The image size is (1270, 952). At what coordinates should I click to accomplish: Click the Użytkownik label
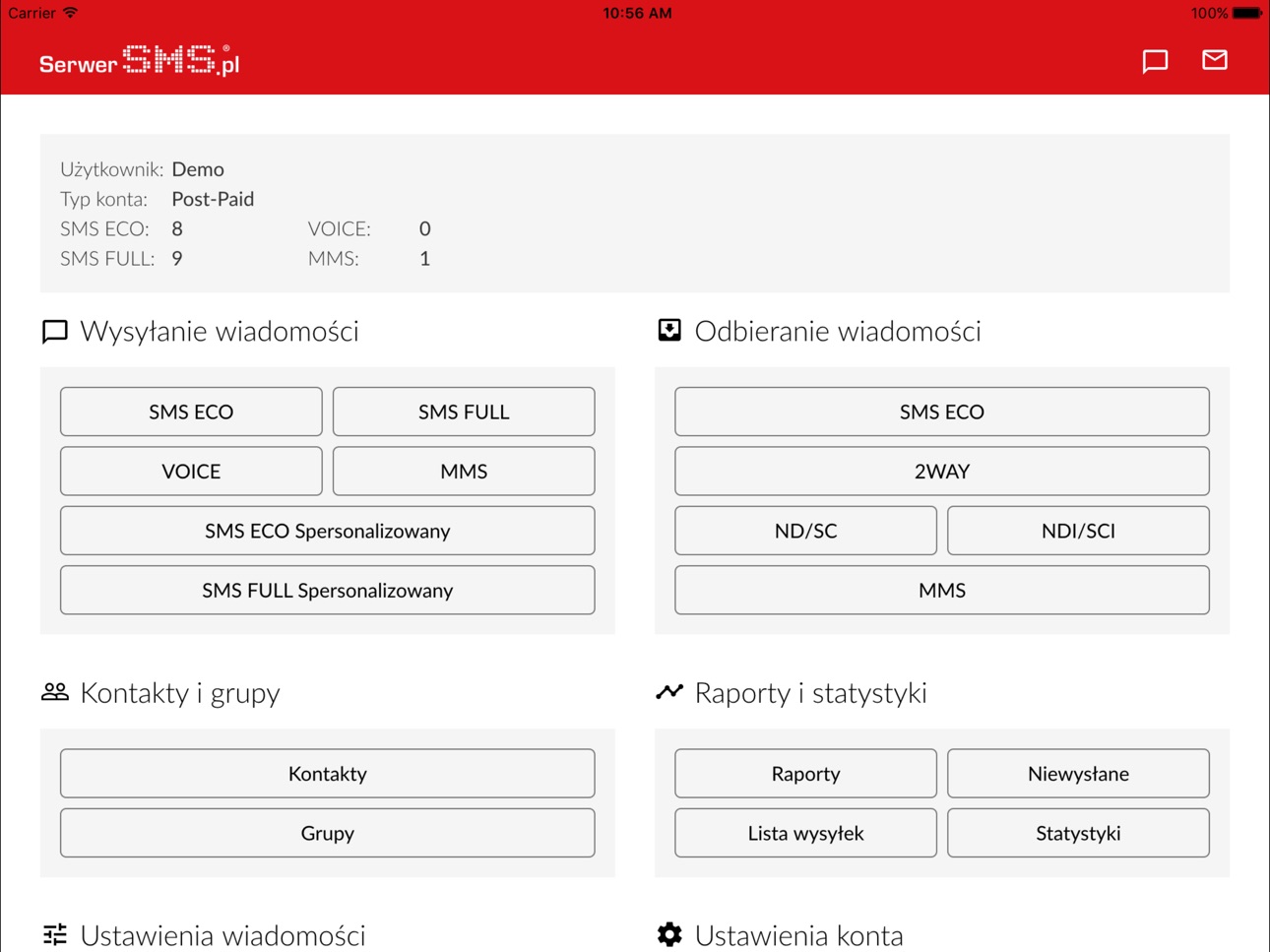point(111,169)
